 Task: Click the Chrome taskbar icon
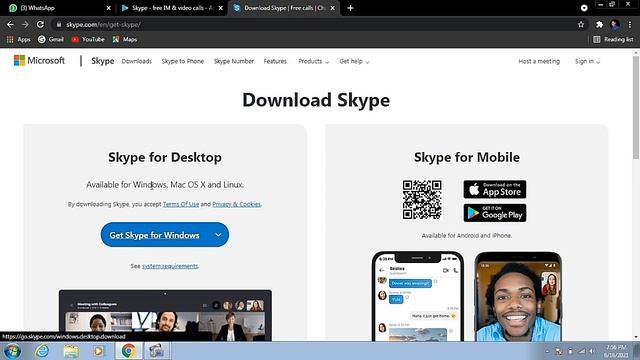tap(128, 351)
